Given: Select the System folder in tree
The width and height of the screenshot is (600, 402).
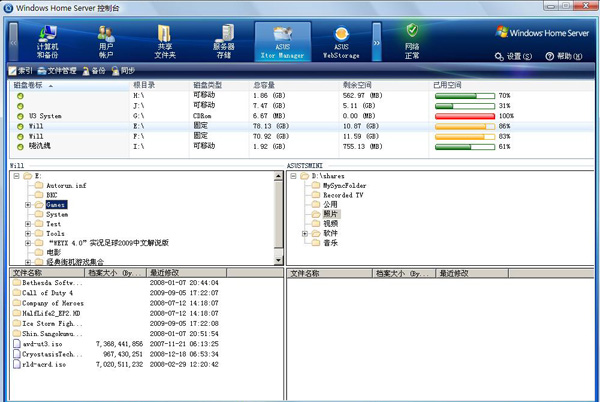Looking at the screenshot, I should (x=51, y=215).
